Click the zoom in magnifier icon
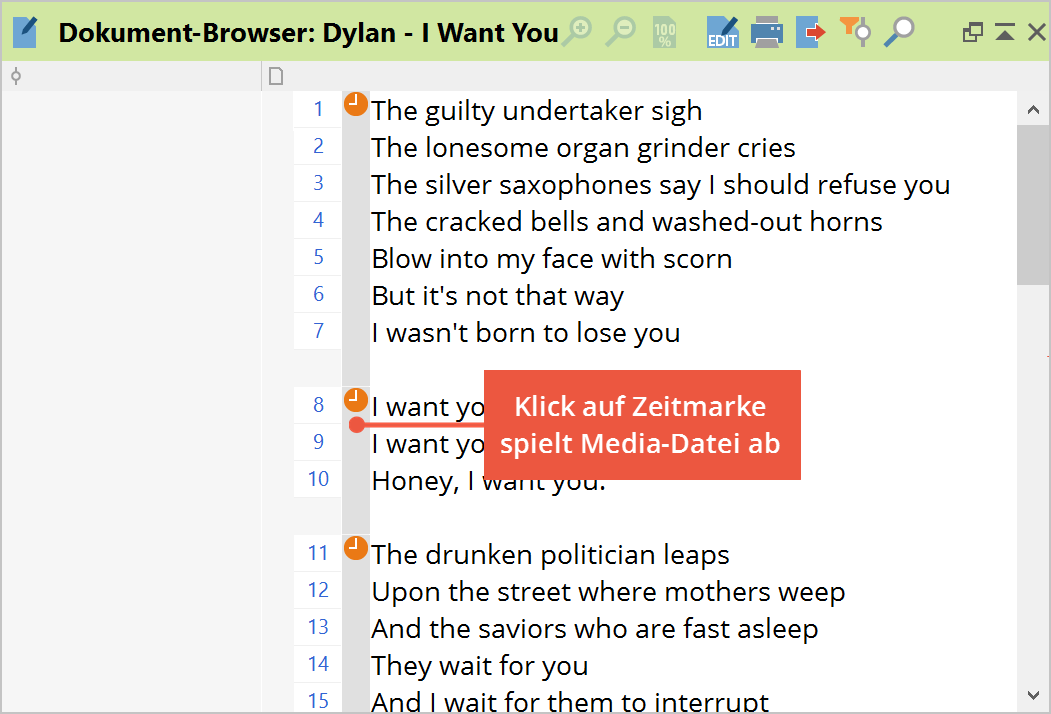Viewport: 1051px width, 714px height. click(x=576, y=32)
